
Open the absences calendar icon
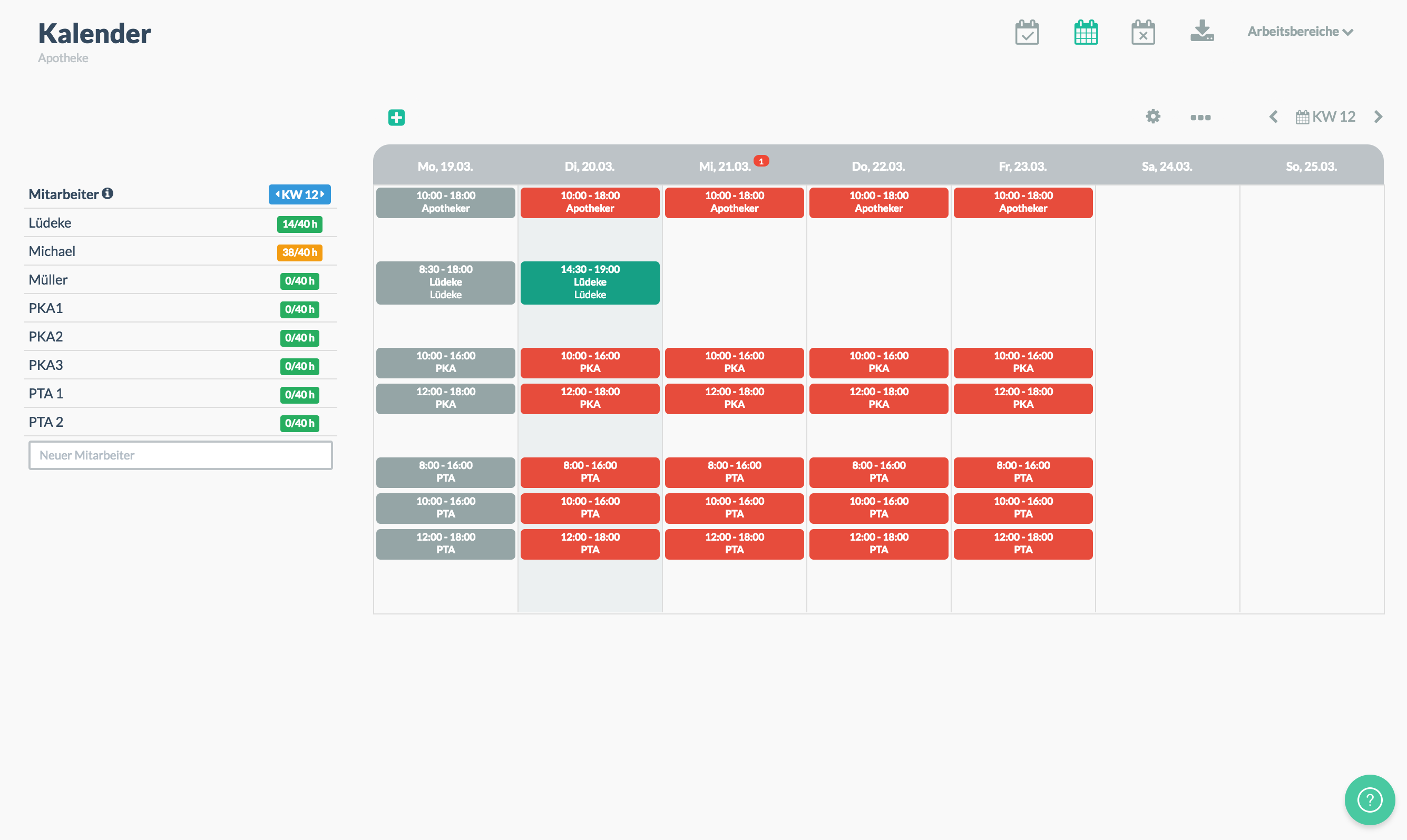point(1144,32)
